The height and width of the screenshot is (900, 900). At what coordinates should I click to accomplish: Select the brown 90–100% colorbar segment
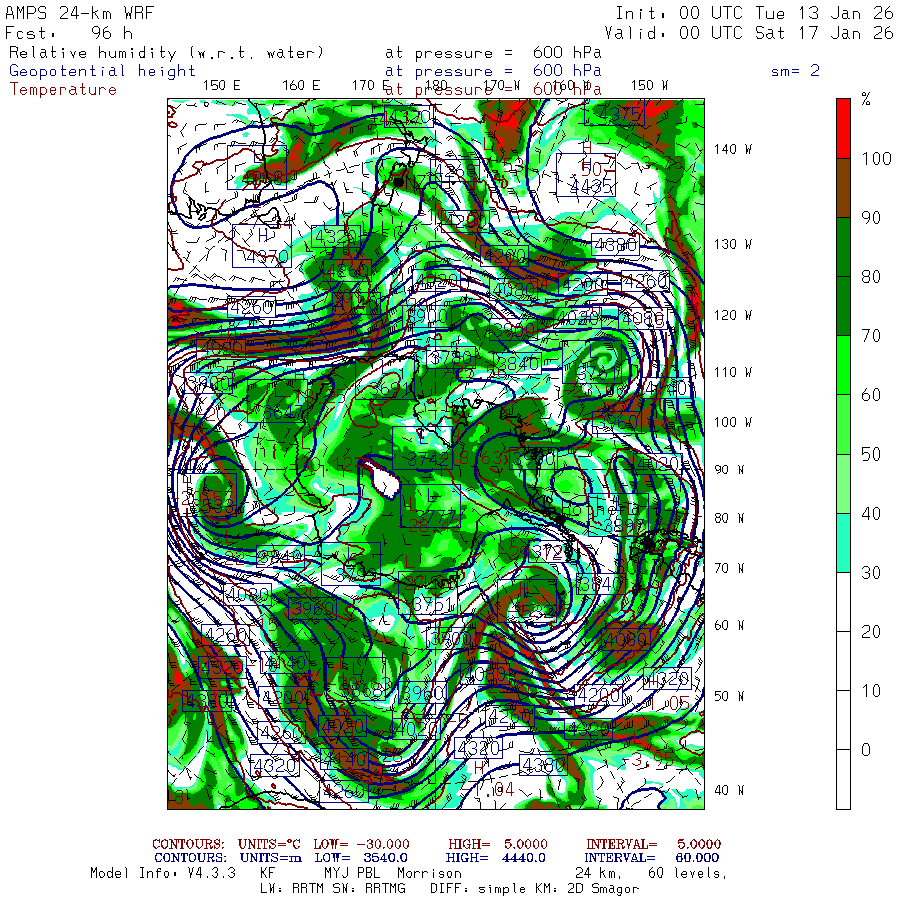(843, 188)
